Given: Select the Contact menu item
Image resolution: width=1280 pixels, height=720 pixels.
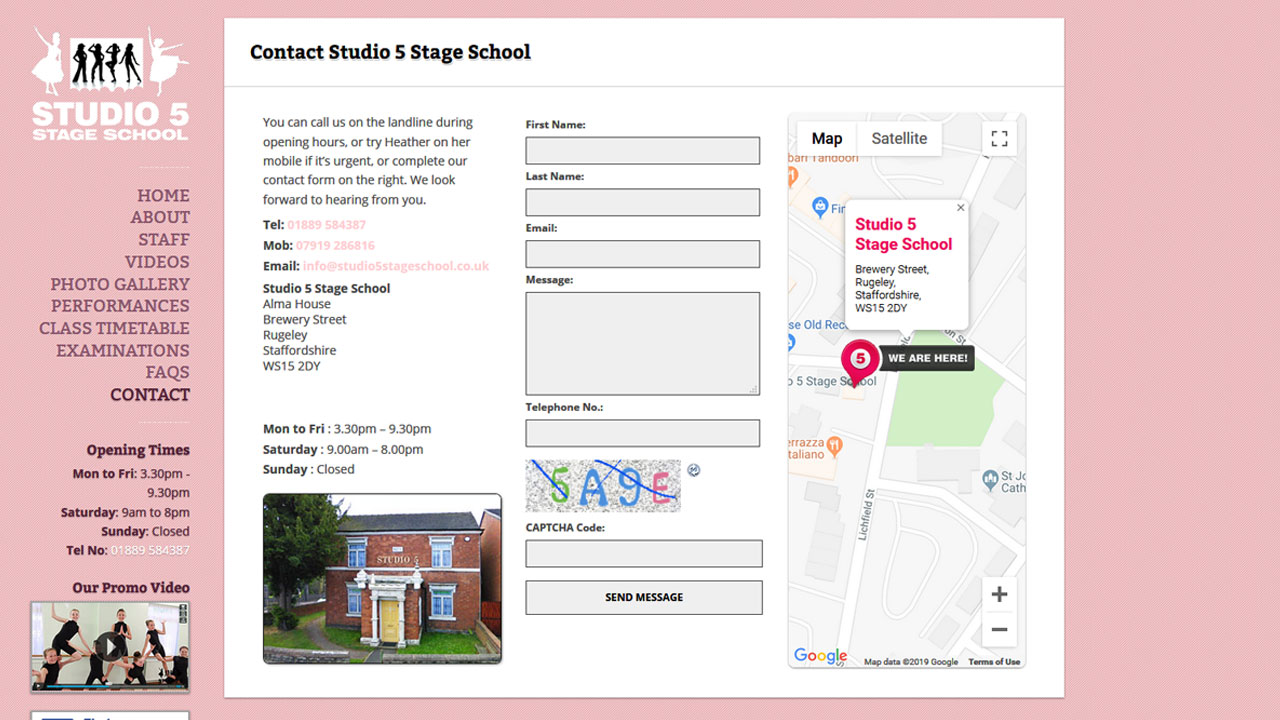Looking at the screenshot, I should coord(150,394).
